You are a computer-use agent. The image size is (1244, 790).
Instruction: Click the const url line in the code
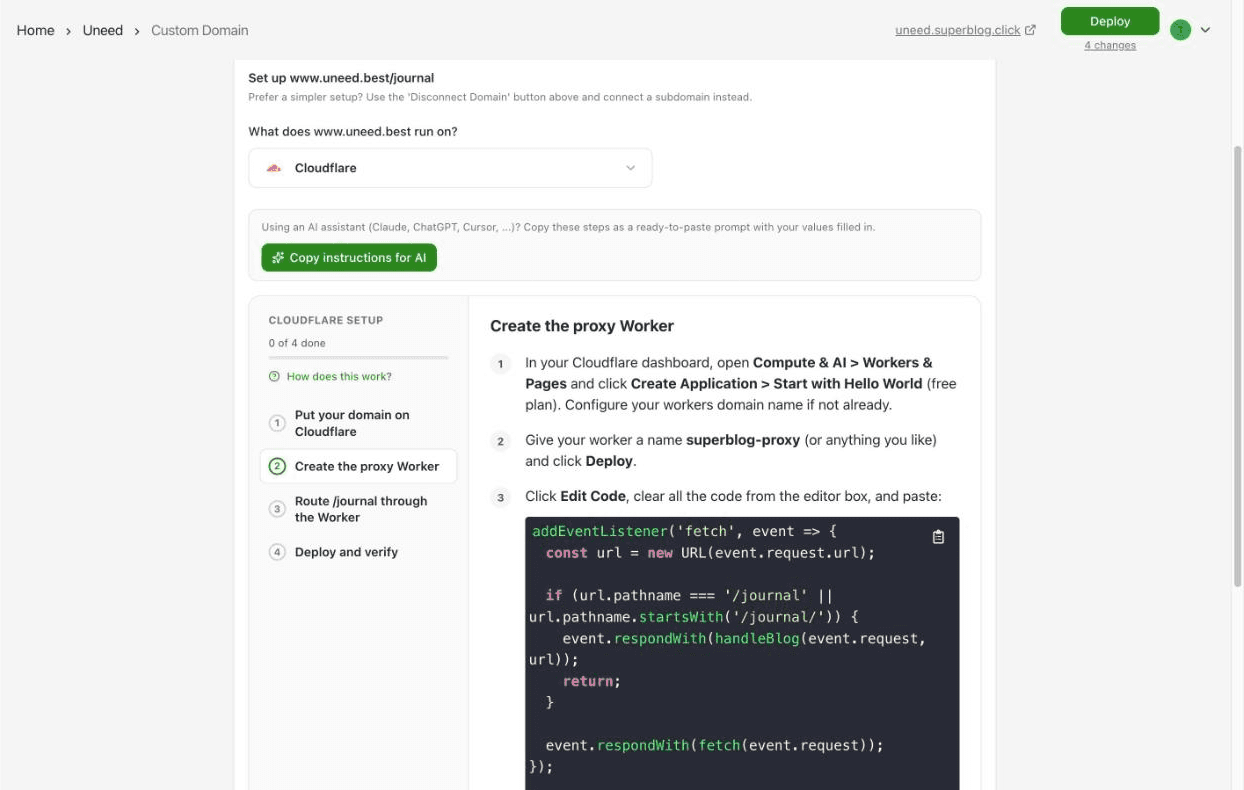click(710, 553)
